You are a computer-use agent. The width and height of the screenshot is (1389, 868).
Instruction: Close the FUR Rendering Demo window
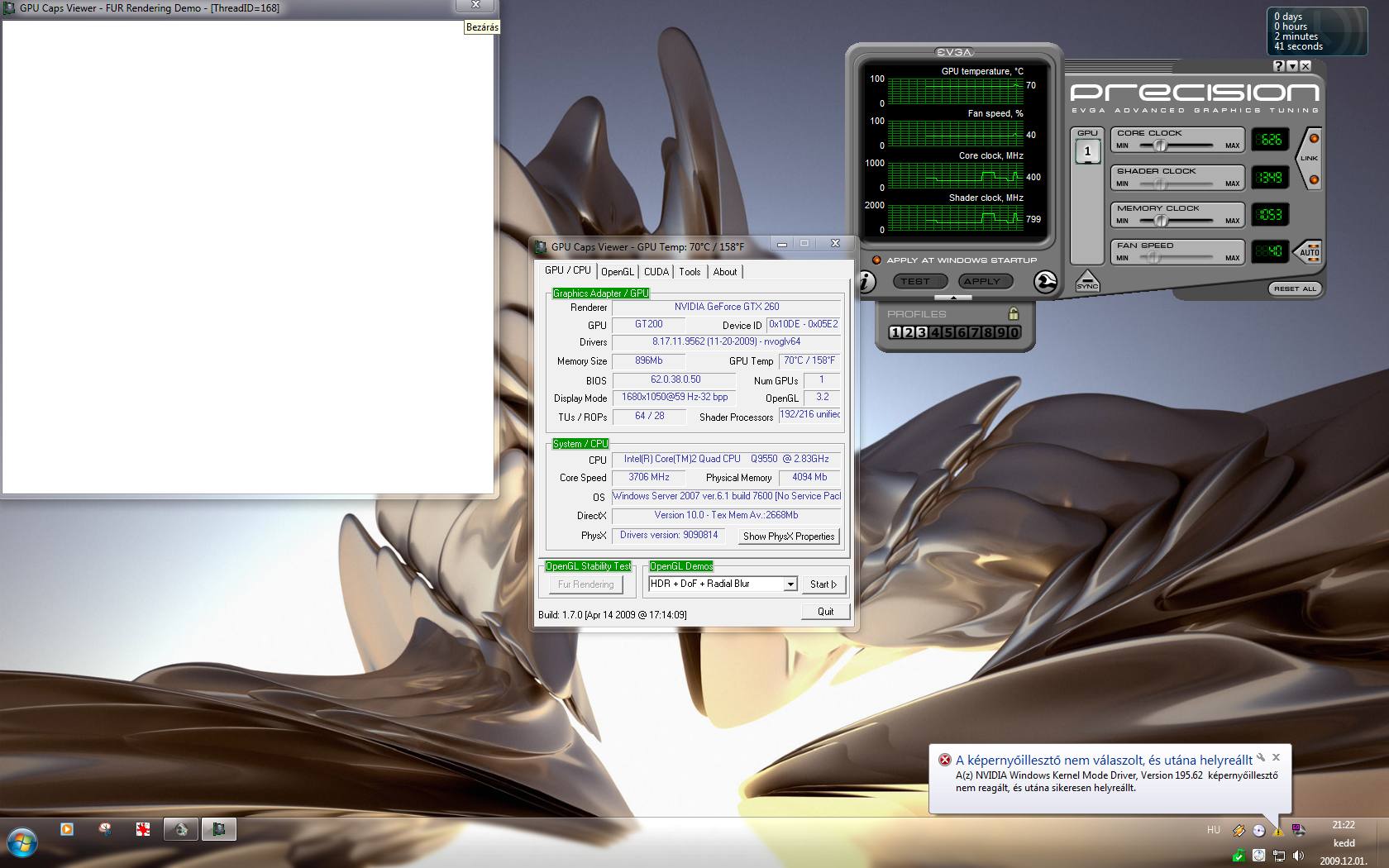[x=475, y=5]
